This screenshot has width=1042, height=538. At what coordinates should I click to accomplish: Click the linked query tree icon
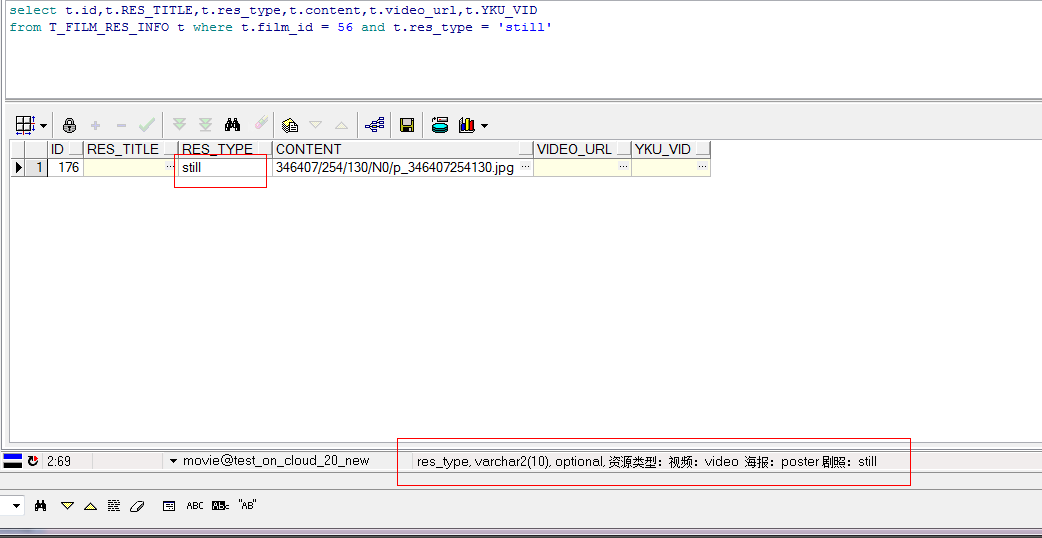click(x=375, y=124)
